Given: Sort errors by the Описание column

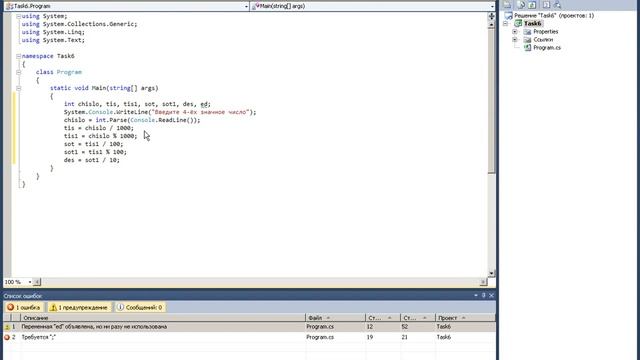Looking at the screenshot, I should coord(162,318).
